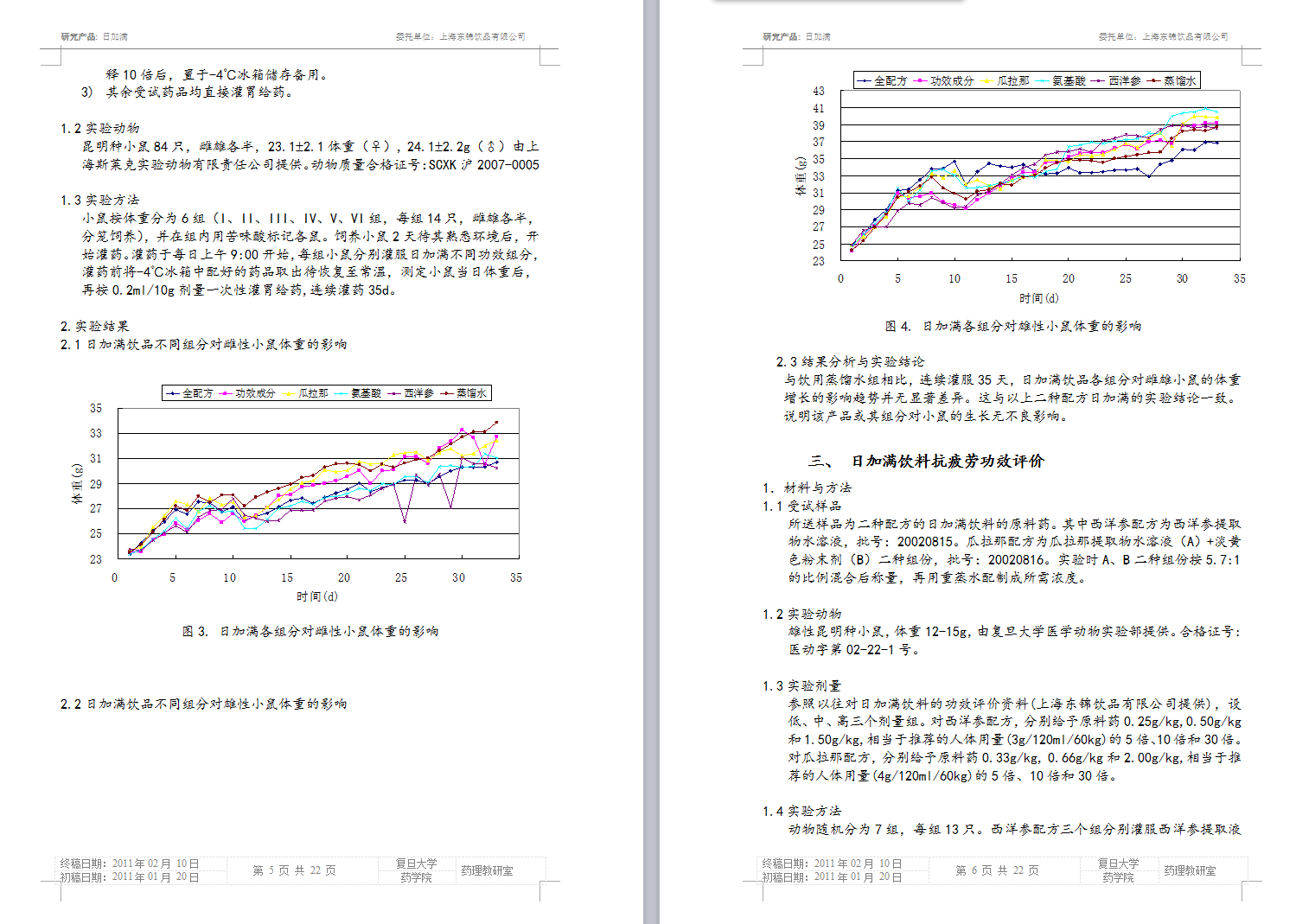Viewport: 1296px width, 924px height.
Task: Click the Figure 4 male mice weight chart
Action: [x=1018, y=188]
